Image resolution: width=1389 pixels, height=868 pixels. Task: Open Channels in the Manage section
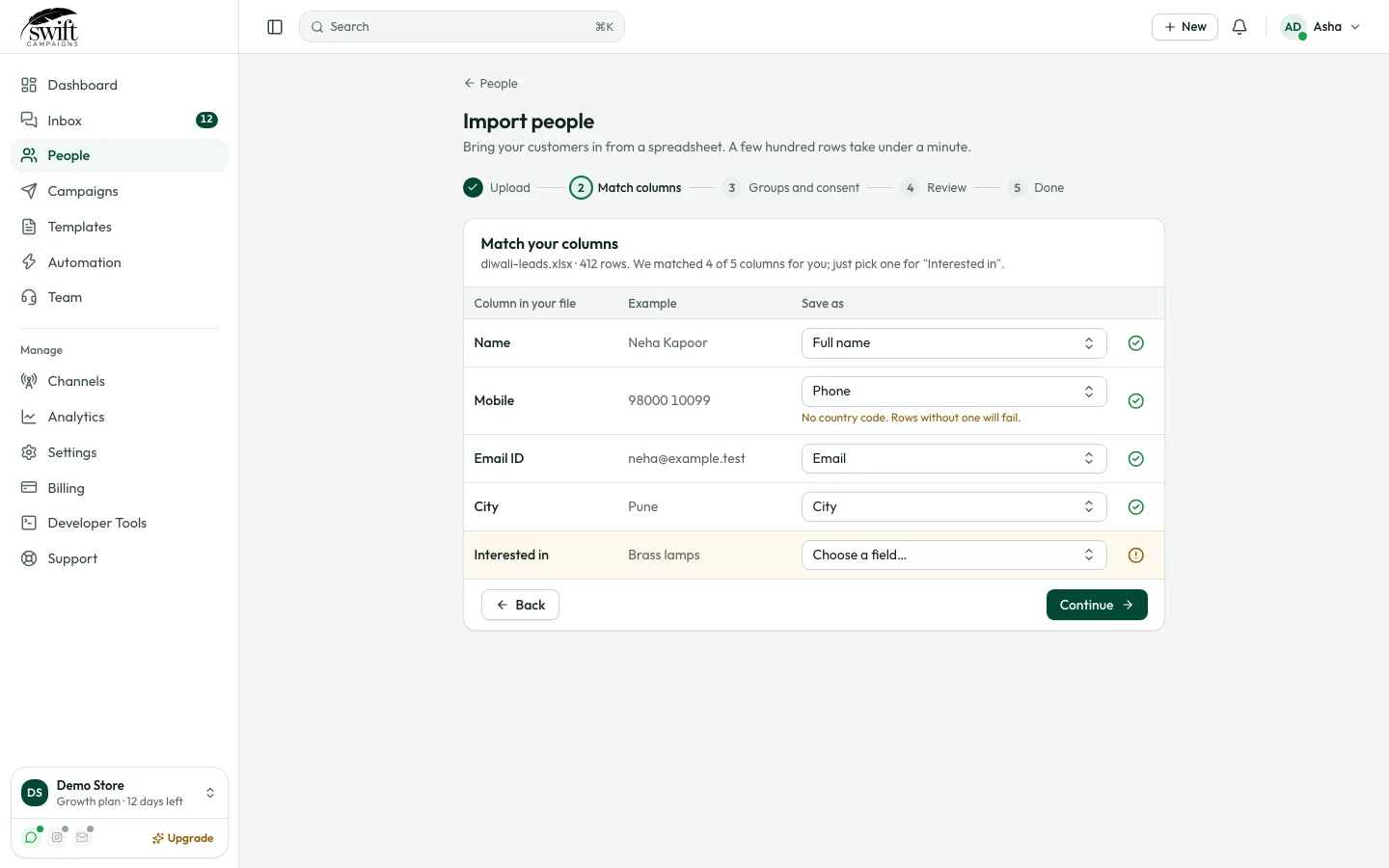coord(120,381)
